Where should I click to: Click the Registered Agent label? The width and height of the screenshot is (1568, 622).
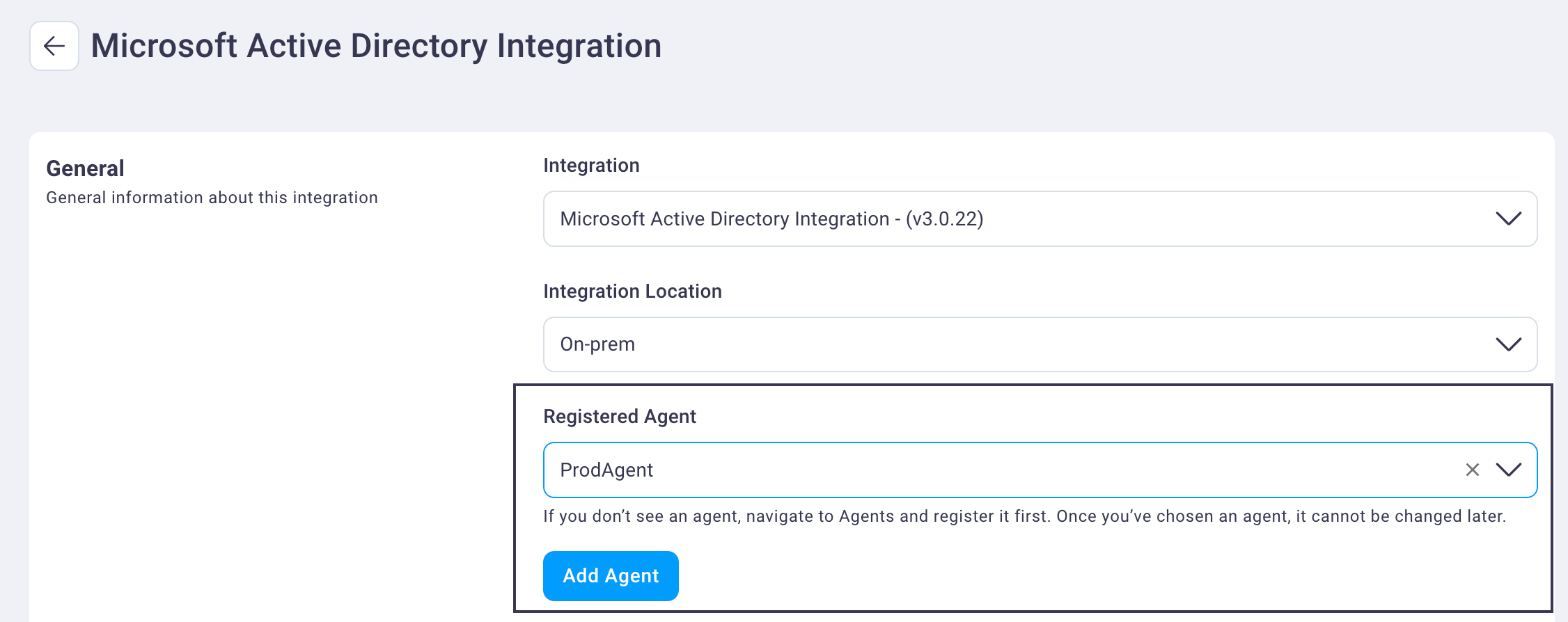tap(620, 417)
